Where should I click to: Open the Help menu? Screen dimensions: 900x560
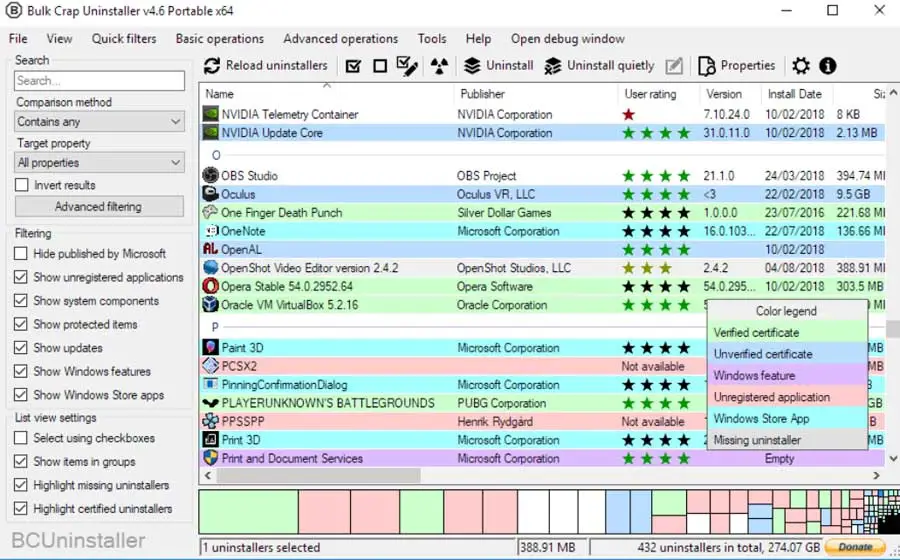pyautogui.click(x=478, y=38)
